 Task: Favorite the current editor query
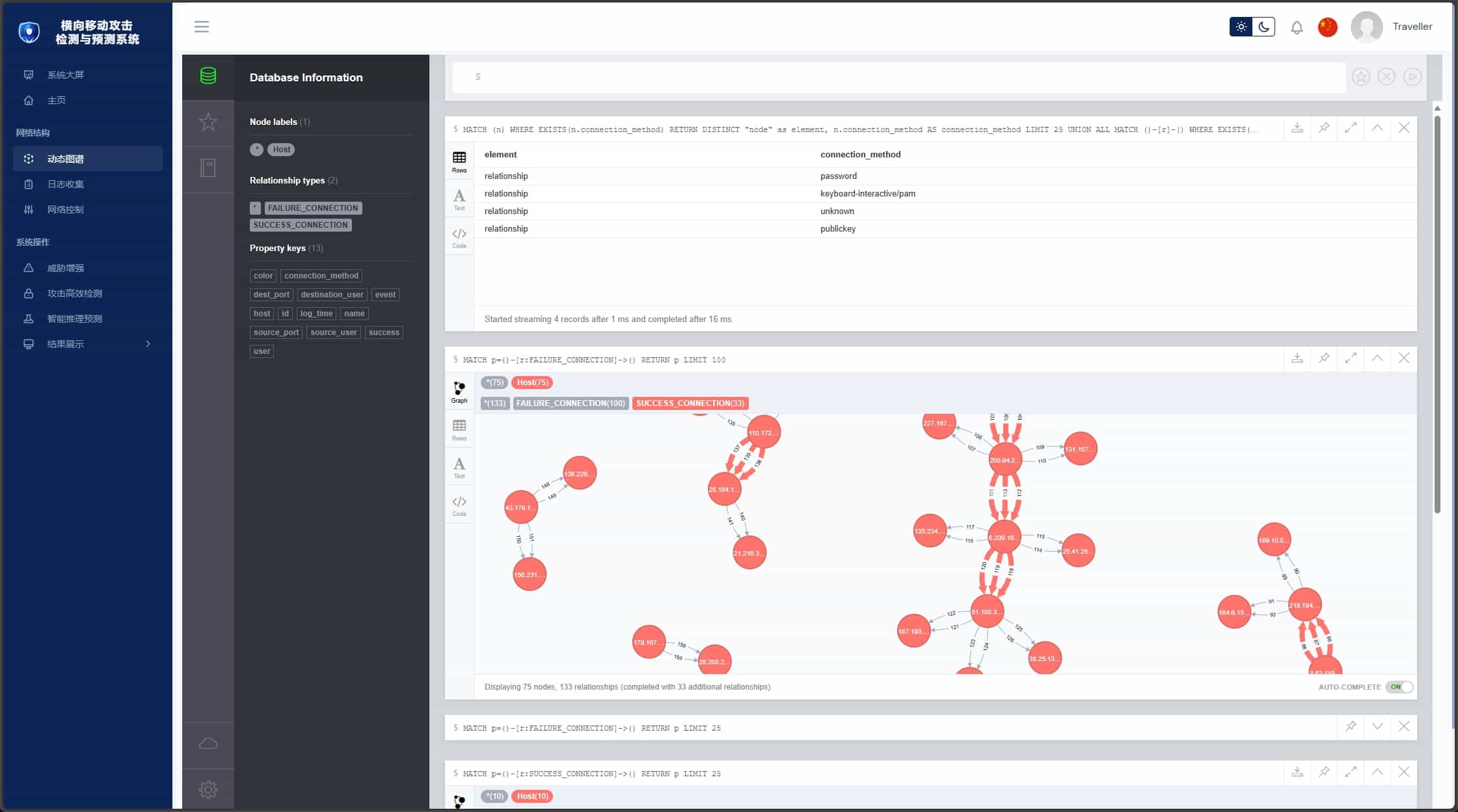[1360, 77]
